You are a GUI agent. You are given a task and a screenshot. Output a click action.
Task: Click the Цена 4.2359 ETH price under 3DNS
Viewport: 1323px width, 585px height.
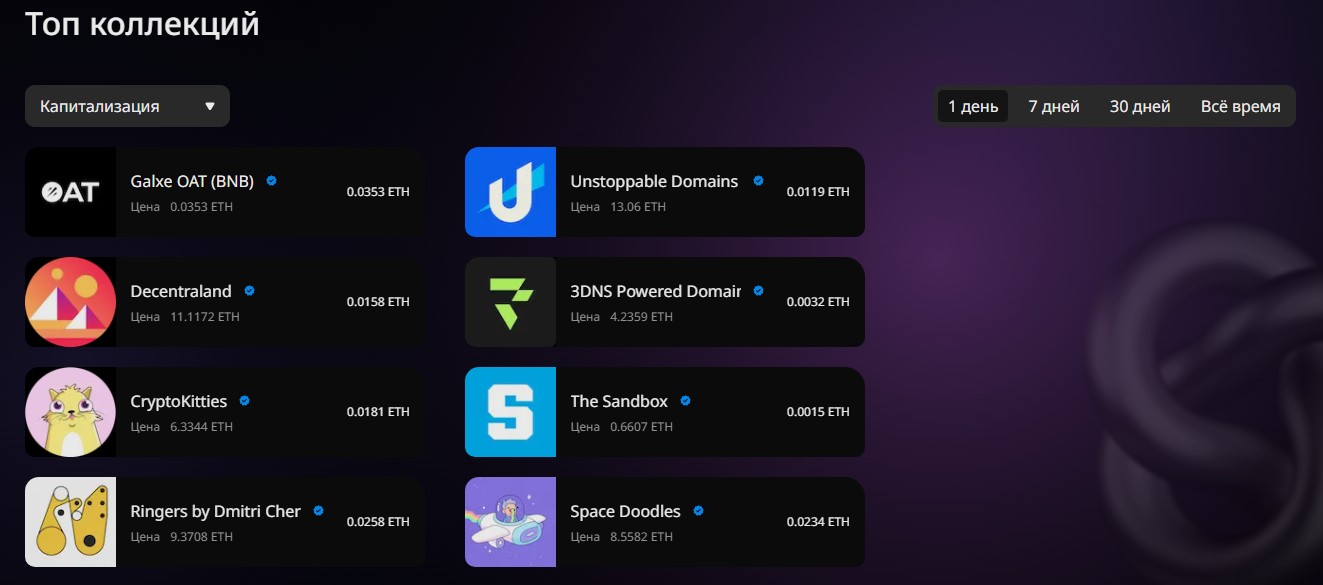point(622,317)
